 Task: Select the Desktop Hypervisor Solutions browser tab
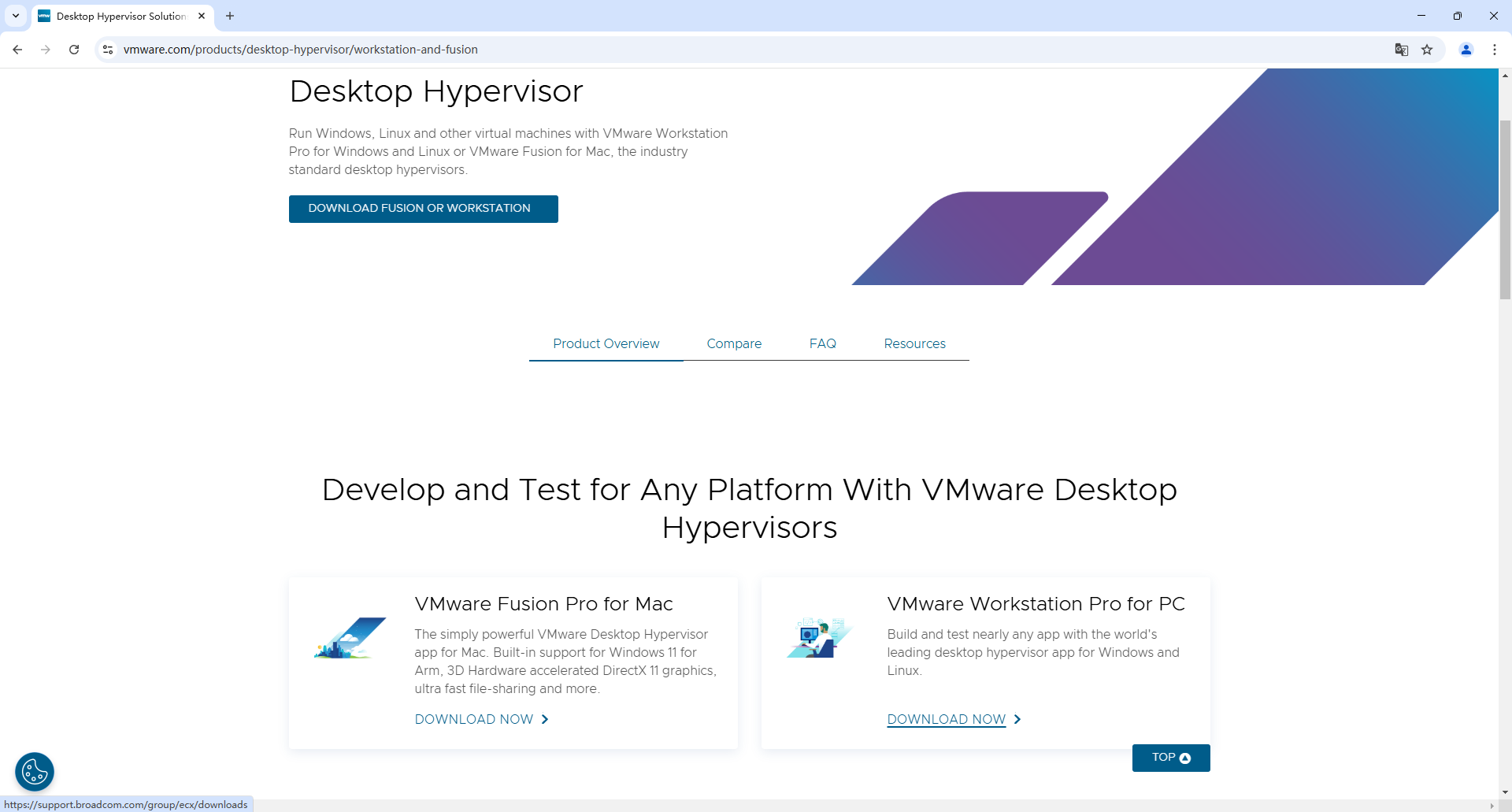(x=123, y=16)
